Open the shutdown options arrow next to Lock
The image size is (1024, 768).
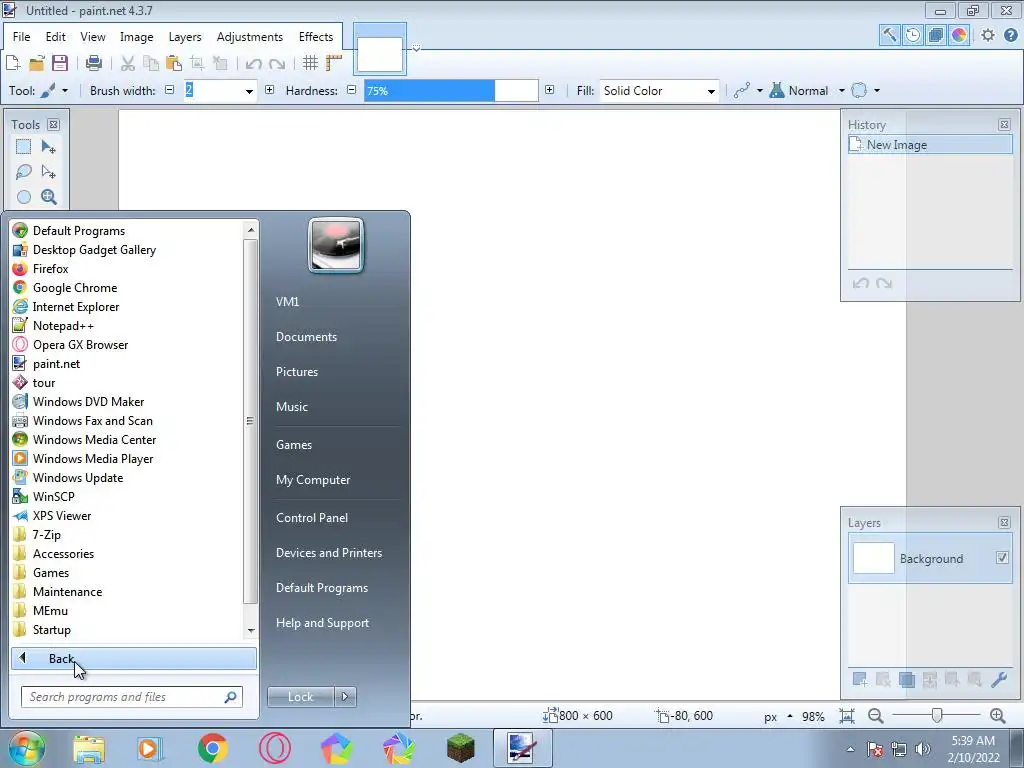pyautogui.click(x=345, y=697)
